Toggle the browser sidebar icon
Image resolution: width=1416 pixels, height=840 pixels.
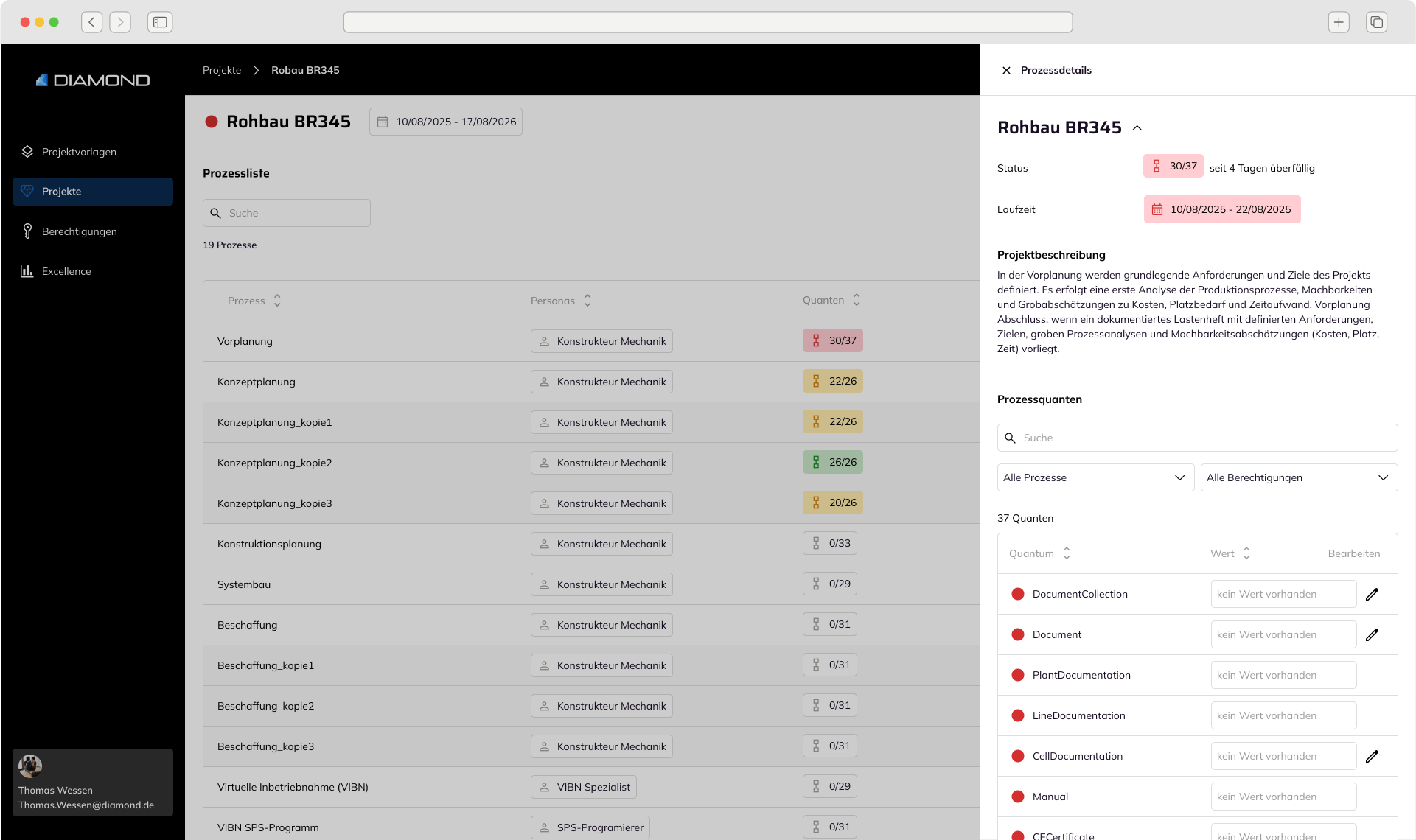(160, 22)
